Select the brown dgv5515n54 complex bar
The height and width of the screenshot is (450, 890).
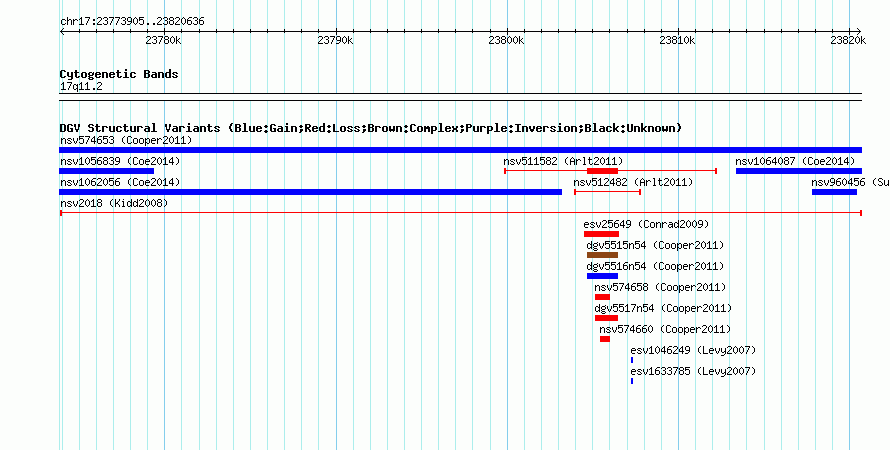coord(602,255)
